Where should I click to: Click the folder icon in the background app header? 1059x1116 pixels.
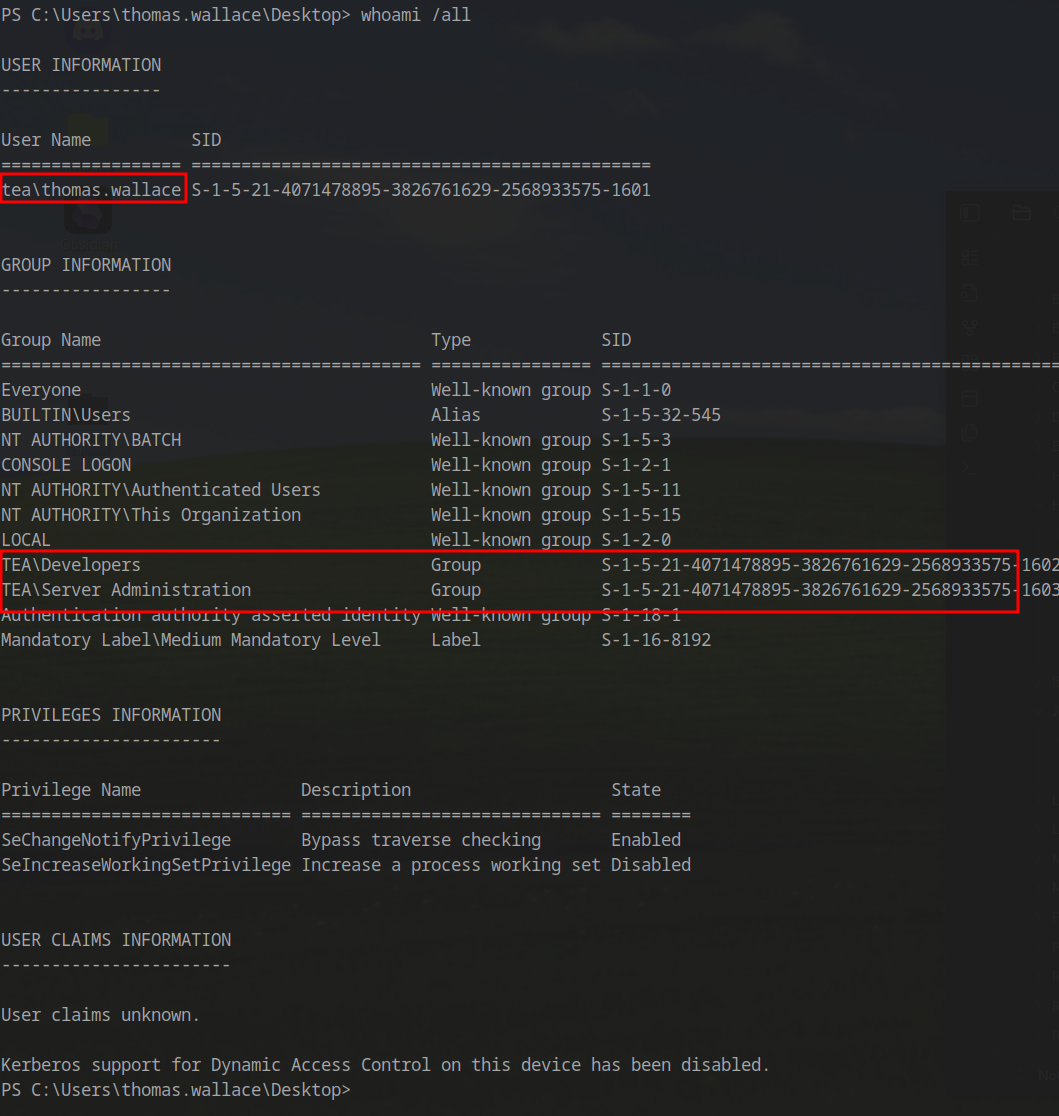point(1021,212)
